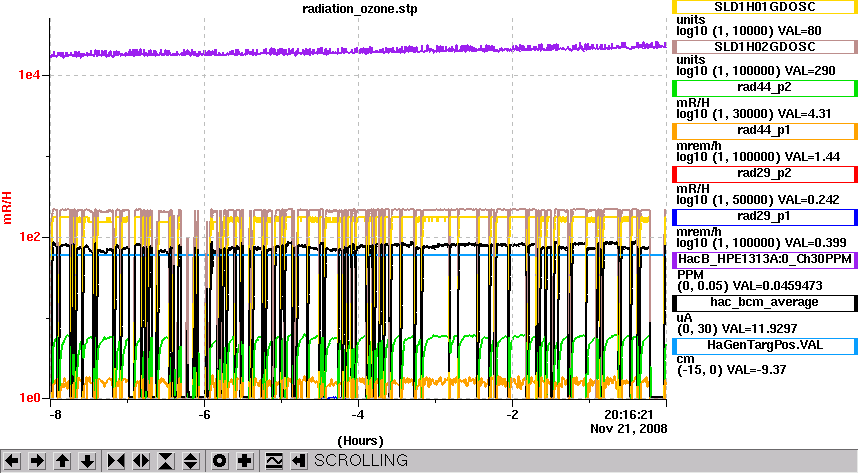The height and width of the screenshot is (473, 858).
Task: Click the circle auto-scale icon
Action: pos(219,461)
